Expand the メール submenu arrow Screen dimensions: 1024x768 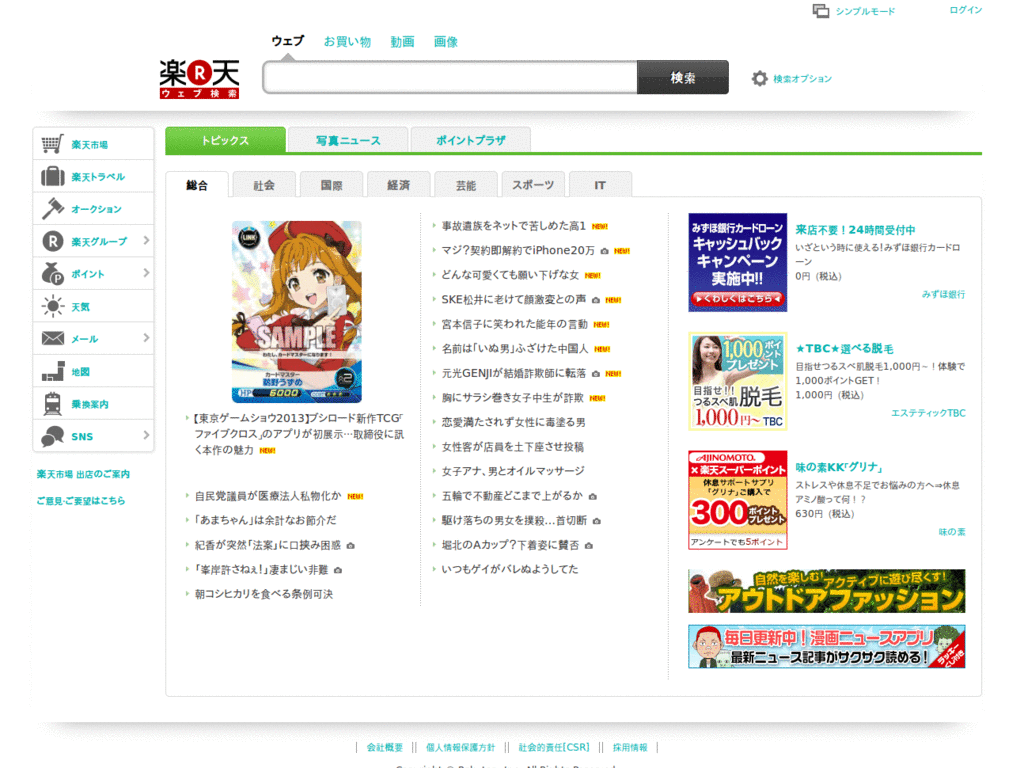click(x=146, y=338)
